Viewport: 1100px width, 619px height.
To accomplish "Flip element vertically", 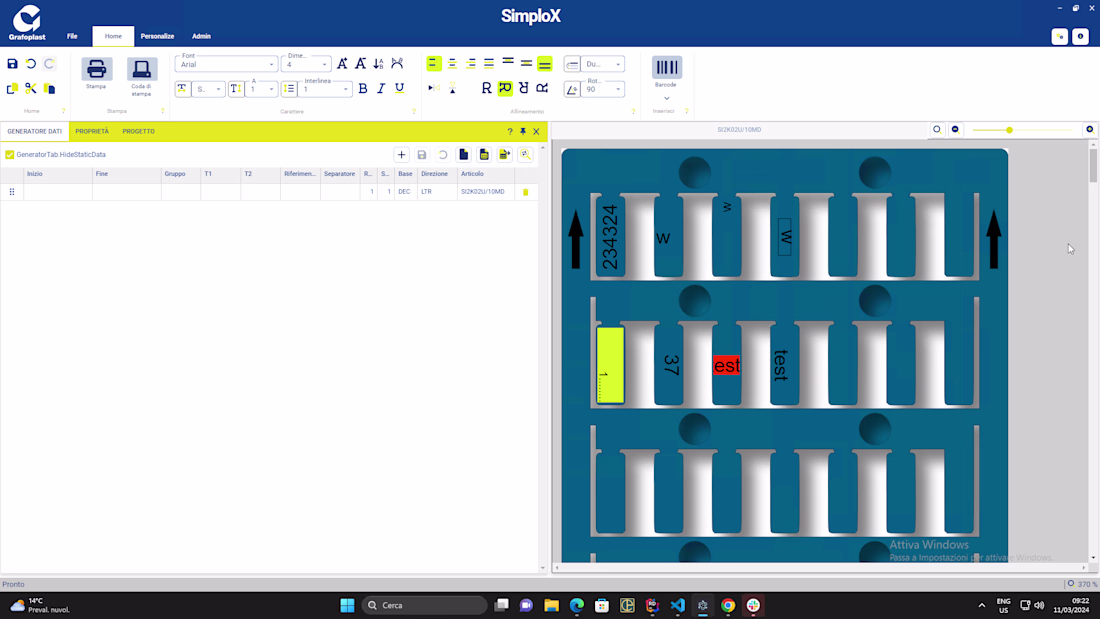I will coord(452,88).
